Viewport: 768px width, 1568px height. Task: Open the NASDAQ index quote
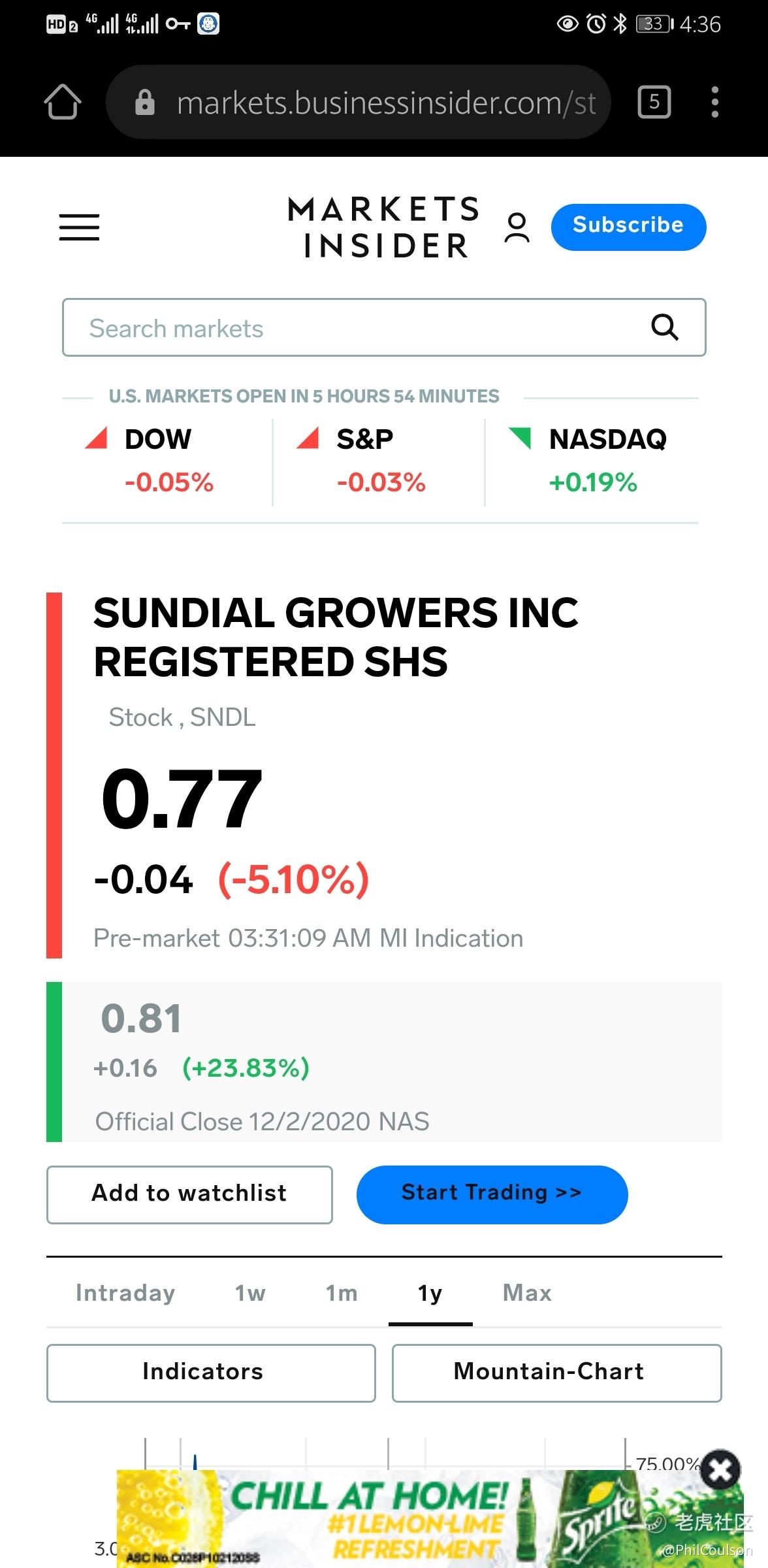pyautogui.click(x=592, y=461)
